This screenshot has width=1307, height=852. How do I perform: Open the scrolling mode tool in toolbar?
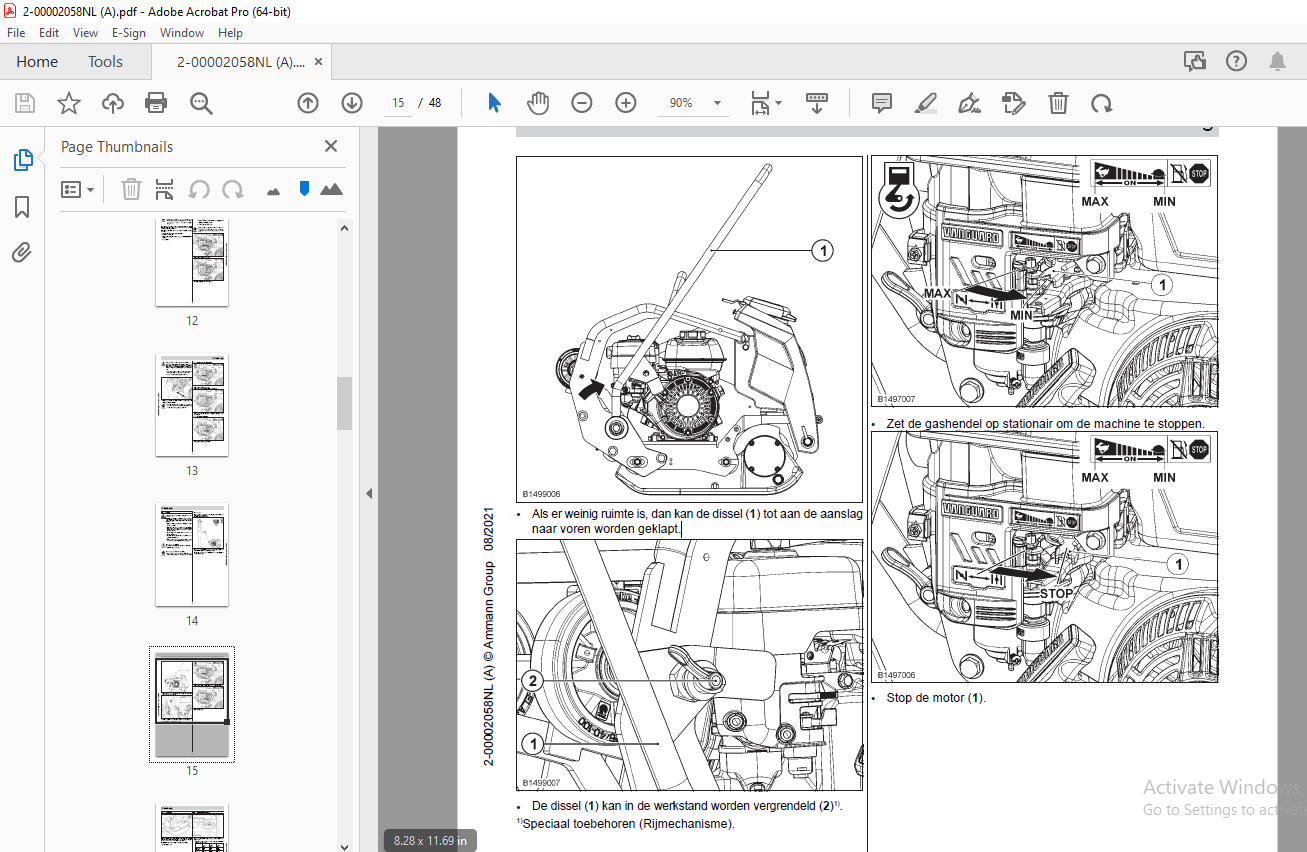tap(817, 103)
